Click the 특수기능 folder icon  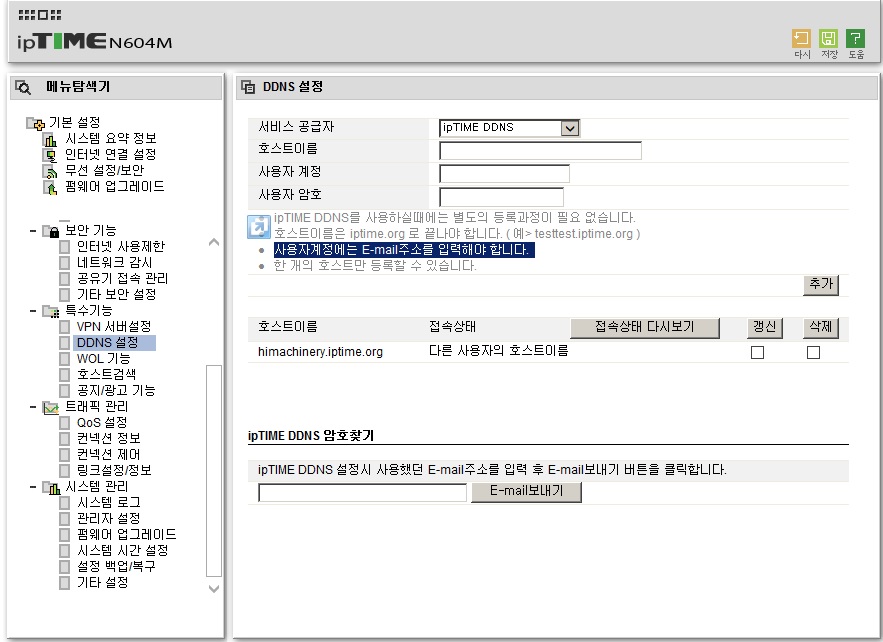[x=51, y=311]
